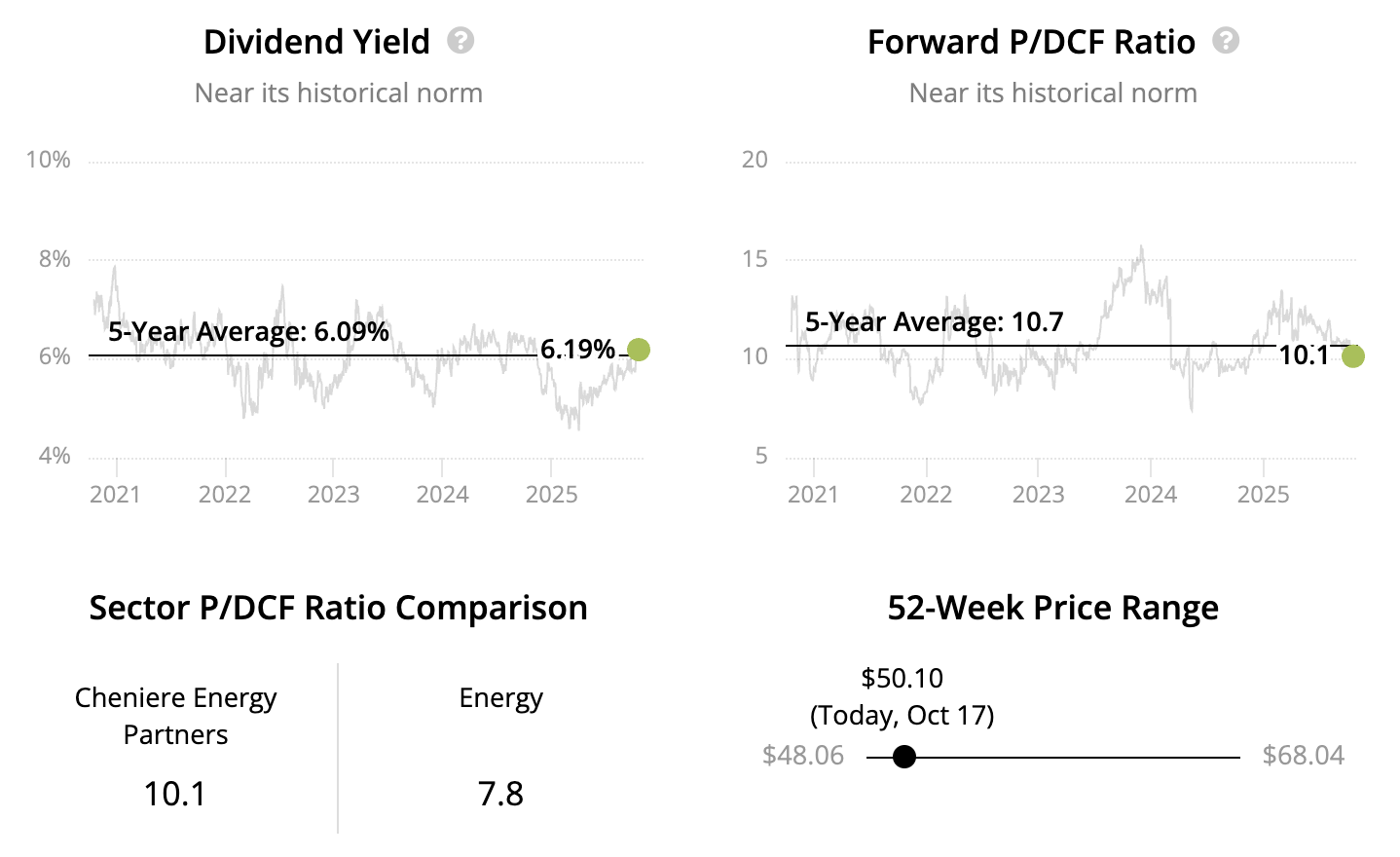Click the 6.19% current yield value
The width and height of the screenshot is (1400, 857).
(577, 349)
